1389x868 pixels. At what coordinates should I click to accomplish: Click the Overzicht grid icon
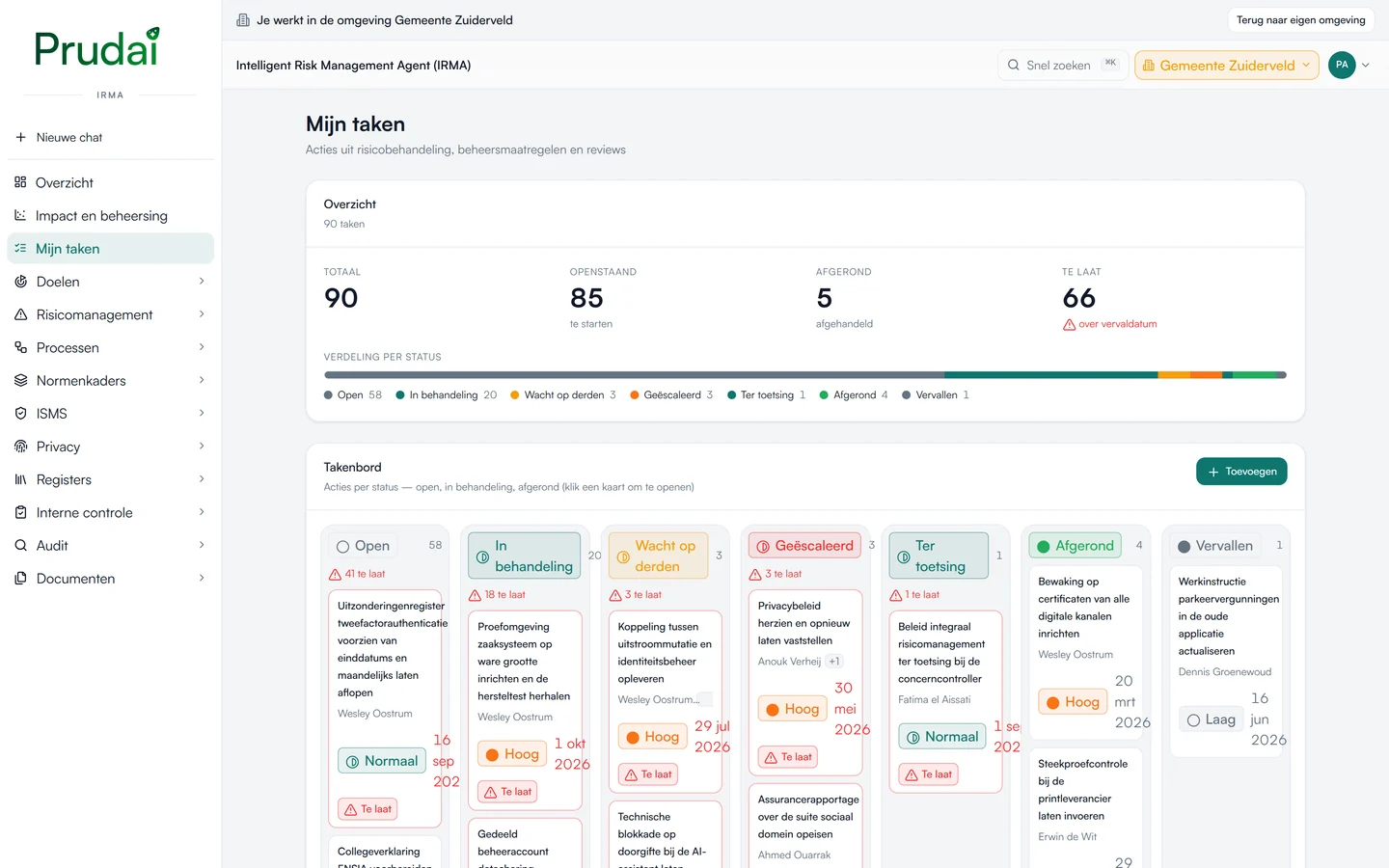click(20, 182)
